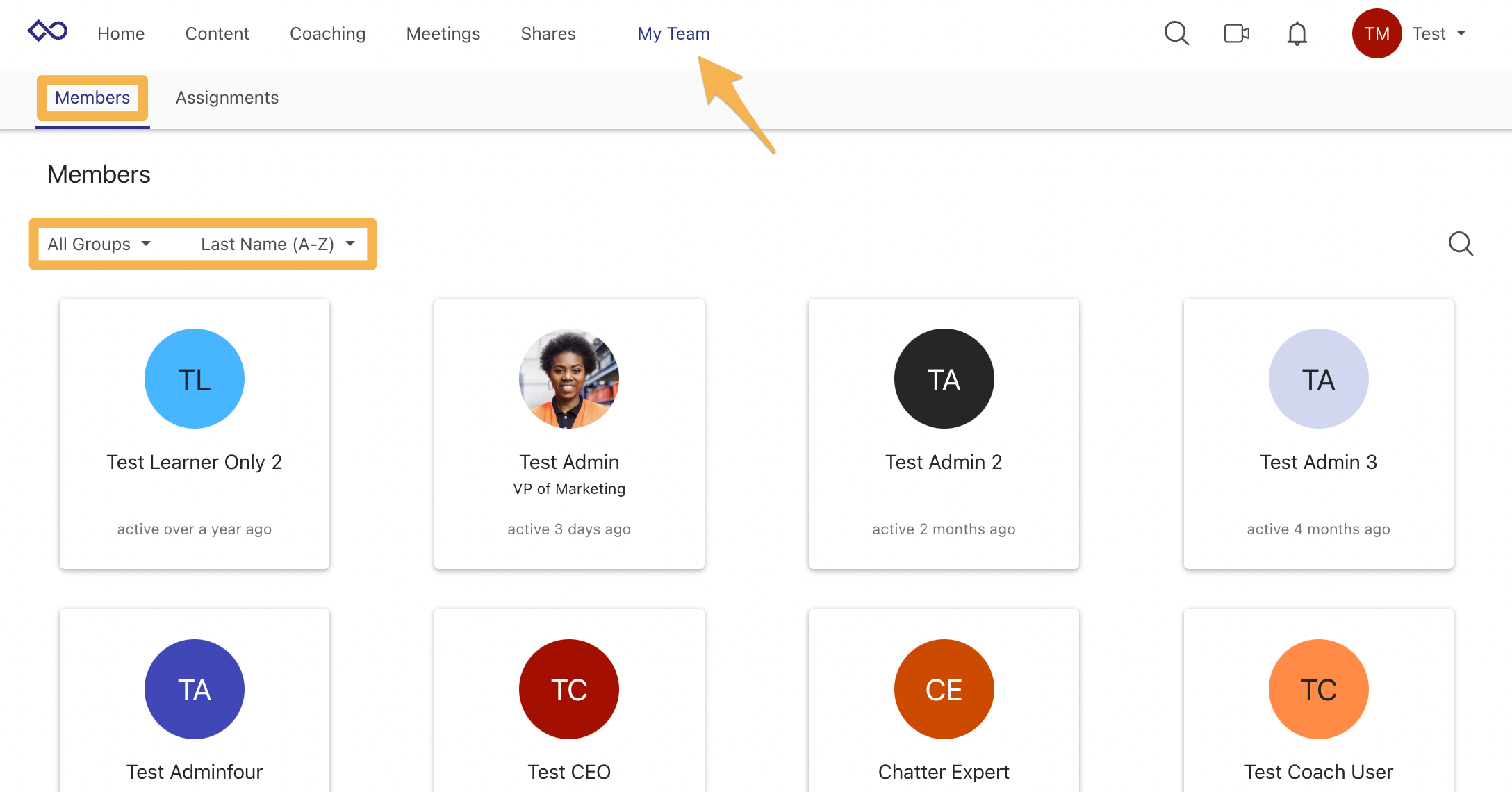Screen dimensions: 1512x792
Task: Click the infinity logo to return home
Action: (x=47, y=31)
